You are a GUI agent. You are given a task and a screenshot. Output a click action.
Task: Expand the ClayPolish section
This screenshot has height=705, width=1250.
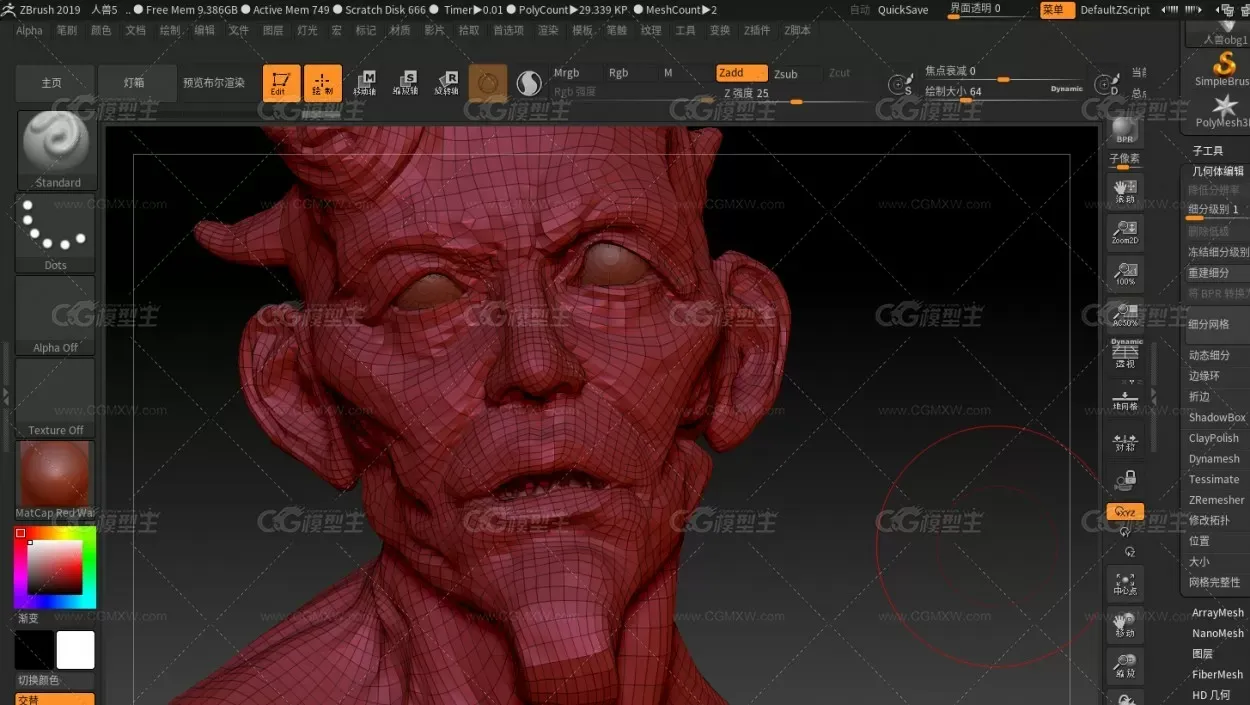point(1214,438)
